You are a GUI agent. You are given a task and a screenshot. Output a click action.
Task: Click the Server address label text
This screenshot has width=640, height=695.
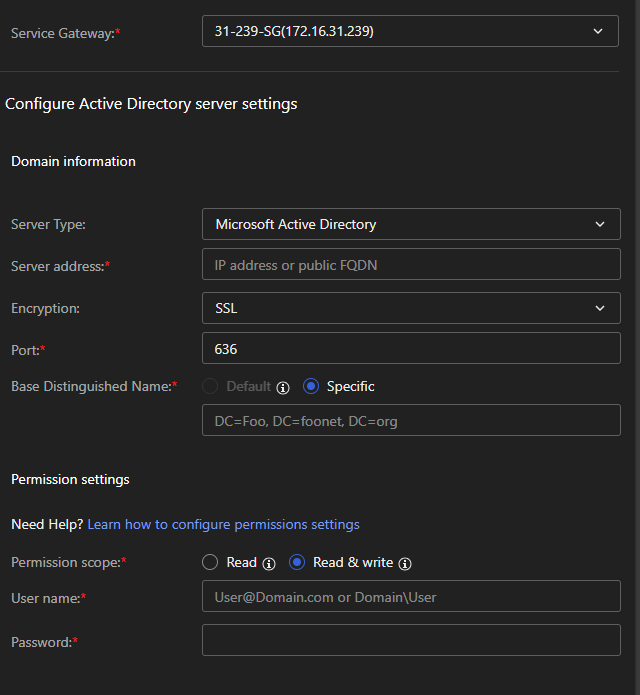pyautogui.click(x=57, y=266)
